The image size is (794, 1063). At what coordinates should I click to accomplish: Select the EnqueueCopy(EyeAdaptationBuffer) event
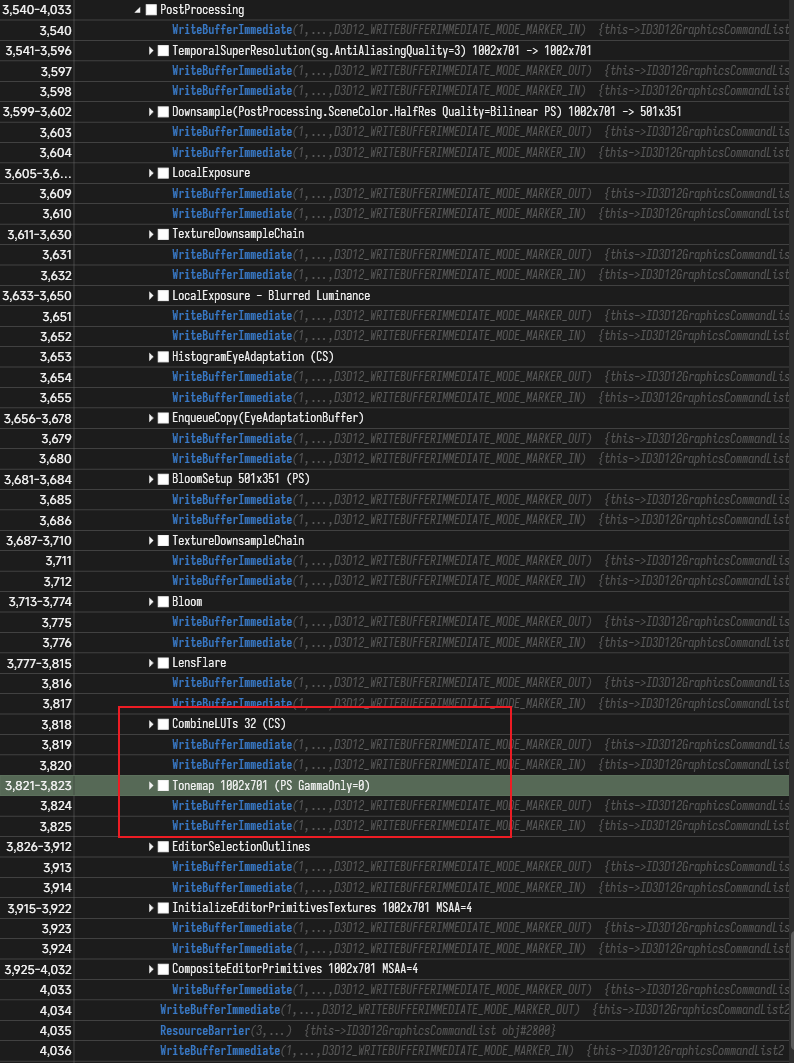267,418
